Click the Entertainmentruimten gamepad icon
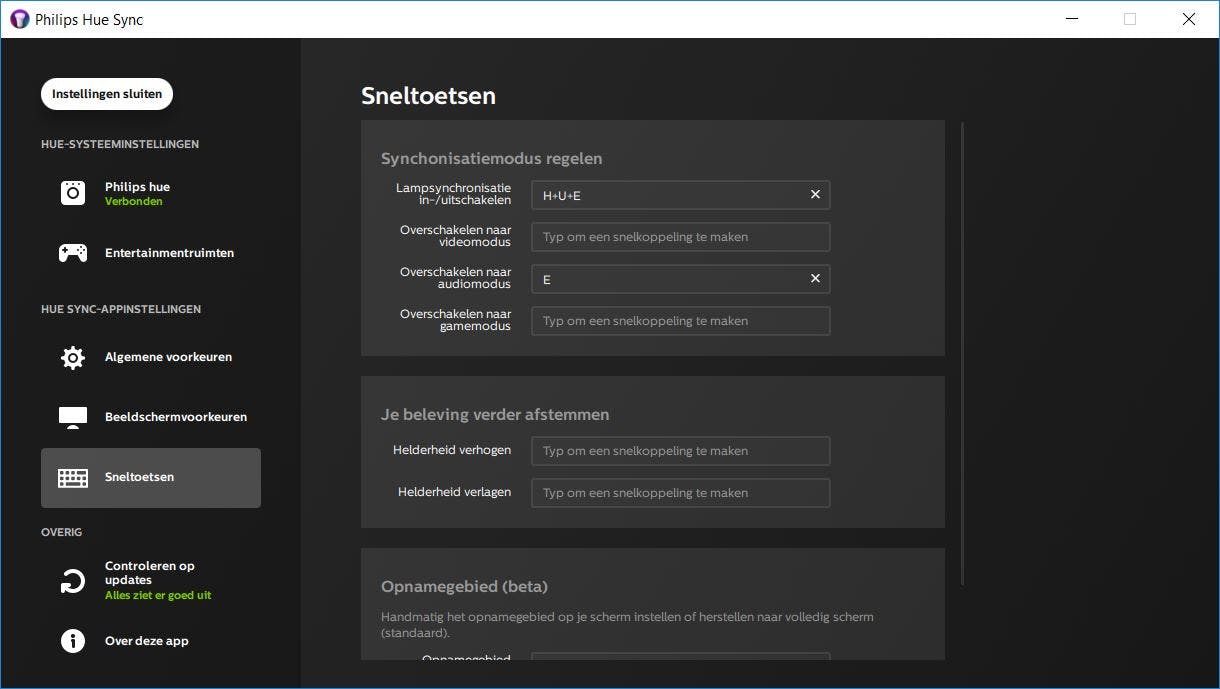Image resolution: width=1220 pixels, height=689 pixels. (73, 253)
